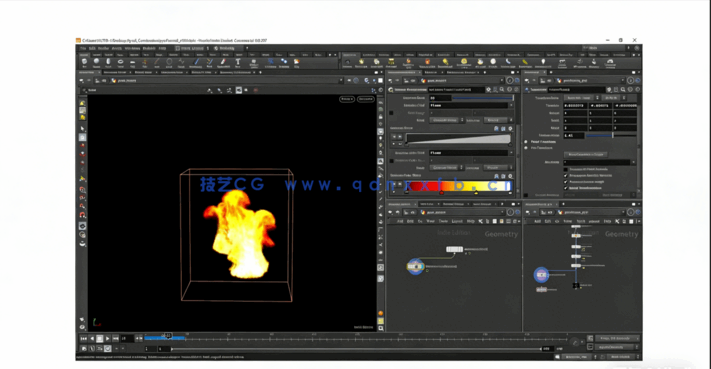Select the Metaball shelf tool
The height and width of the screenshot is (369, 711).
point(284,63)
